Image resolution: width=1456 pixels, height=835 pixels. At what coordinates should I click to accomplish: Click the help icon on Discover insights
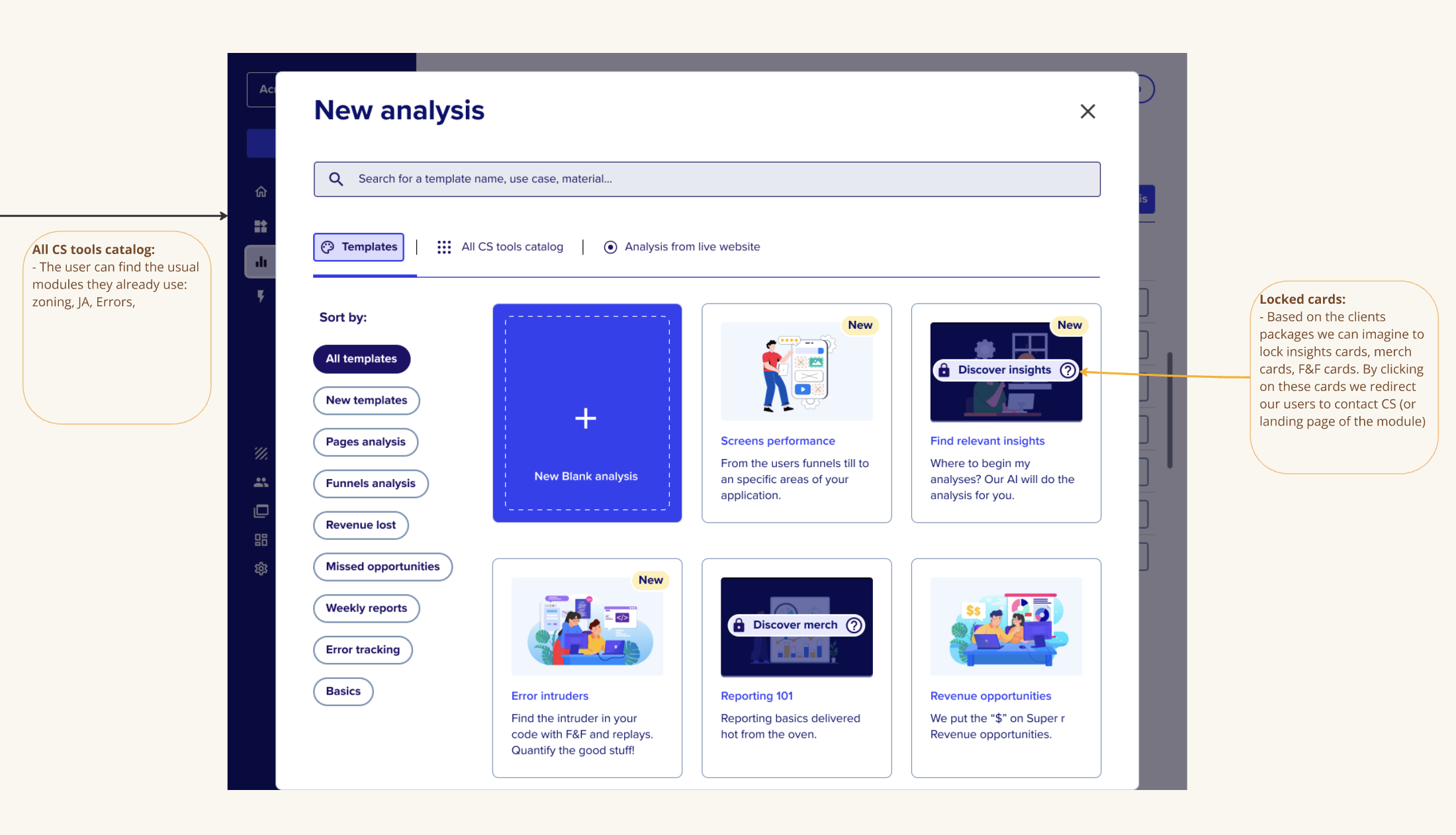point(1068,370)
